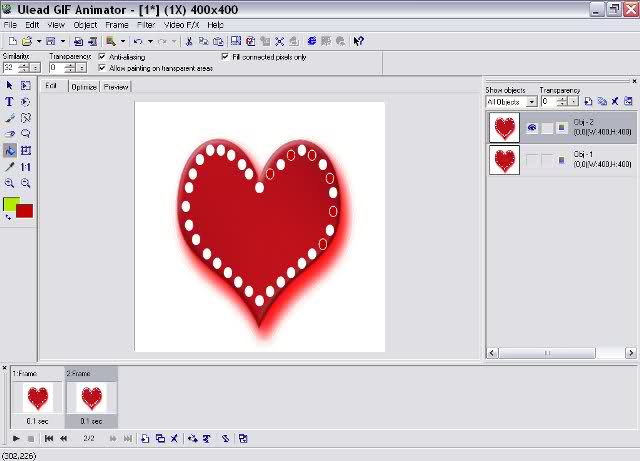
Task: Play the animation with Play button
Action: point(16,439)
